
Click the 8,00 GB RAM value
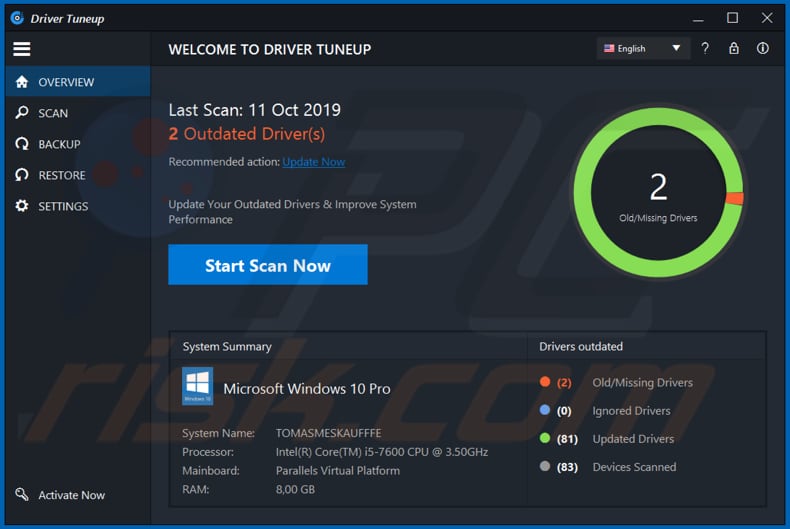pos(295,489)
